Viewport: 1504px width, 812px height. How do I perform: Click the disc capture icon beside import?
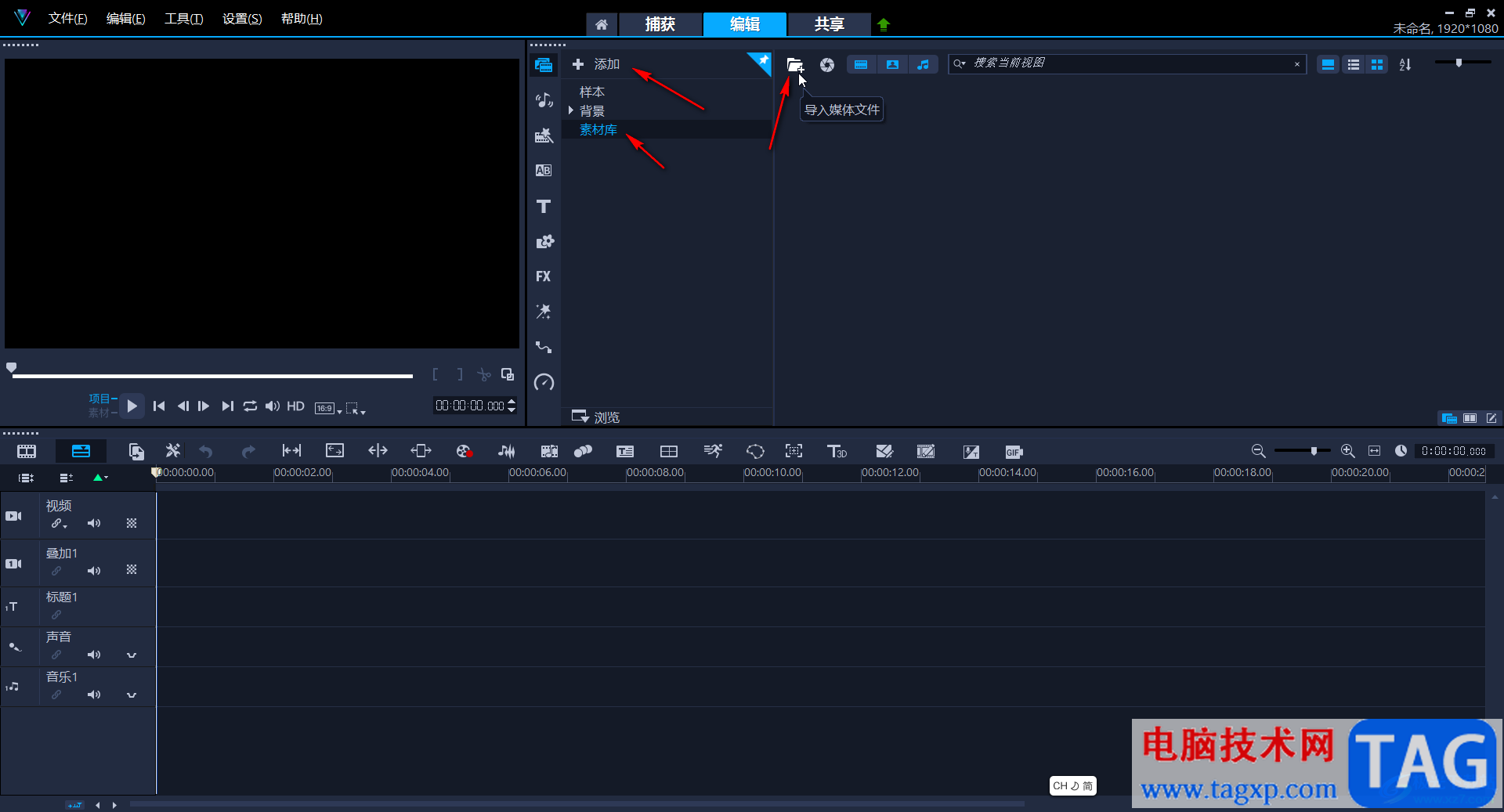click(827, 65)
